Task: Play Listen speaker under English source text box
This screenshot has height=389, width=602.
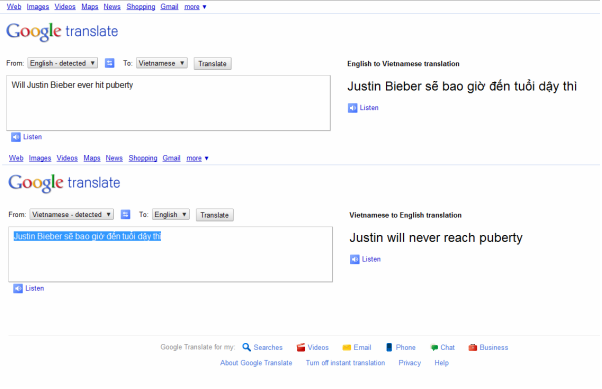Action: (x=26, y=137)
